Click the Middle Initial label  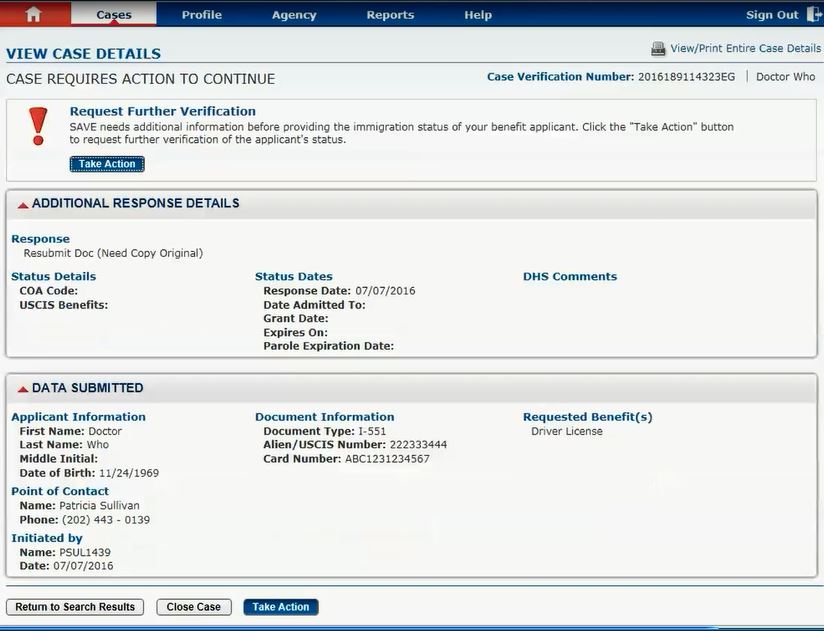tap(58, 459)
